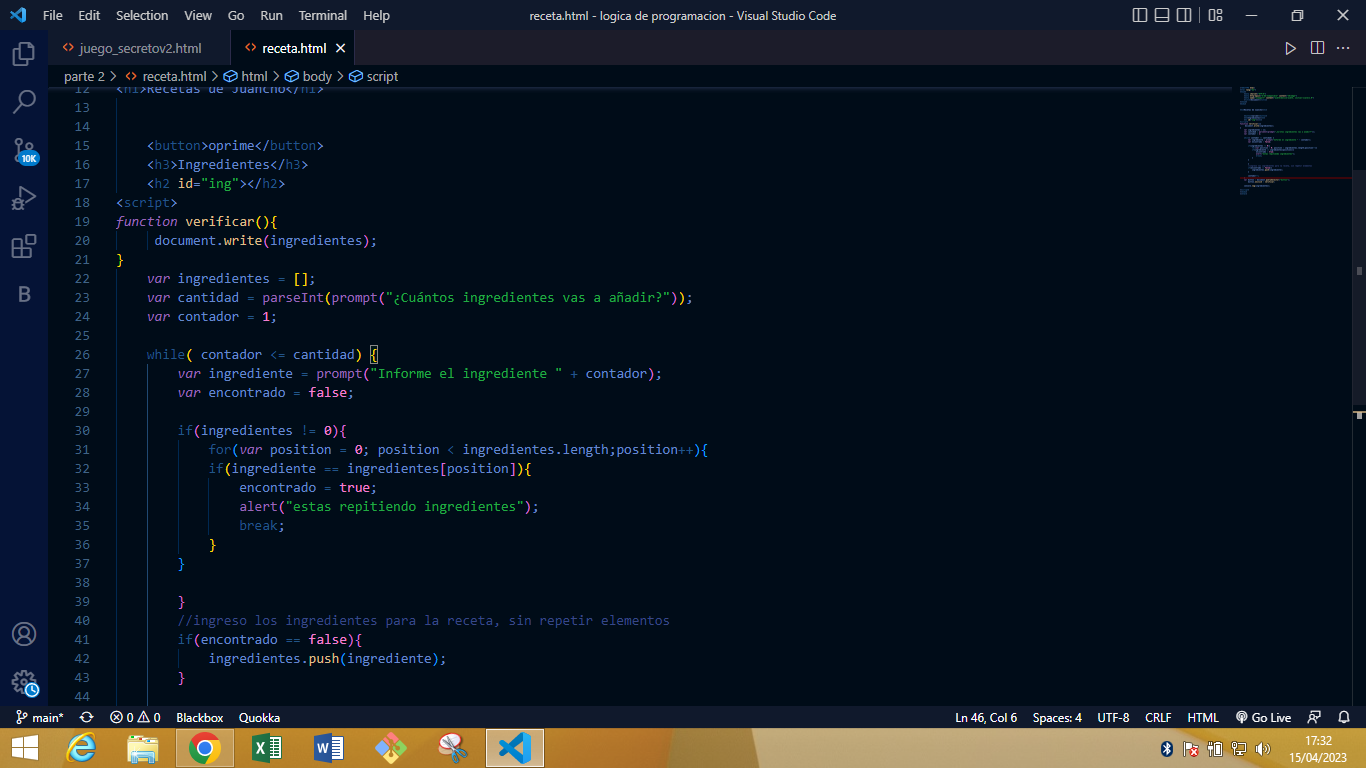The image size is (1366, 768).
Task: Click line number 26 in the gutter
Action: pyautogui.click(x=82, y=354)
